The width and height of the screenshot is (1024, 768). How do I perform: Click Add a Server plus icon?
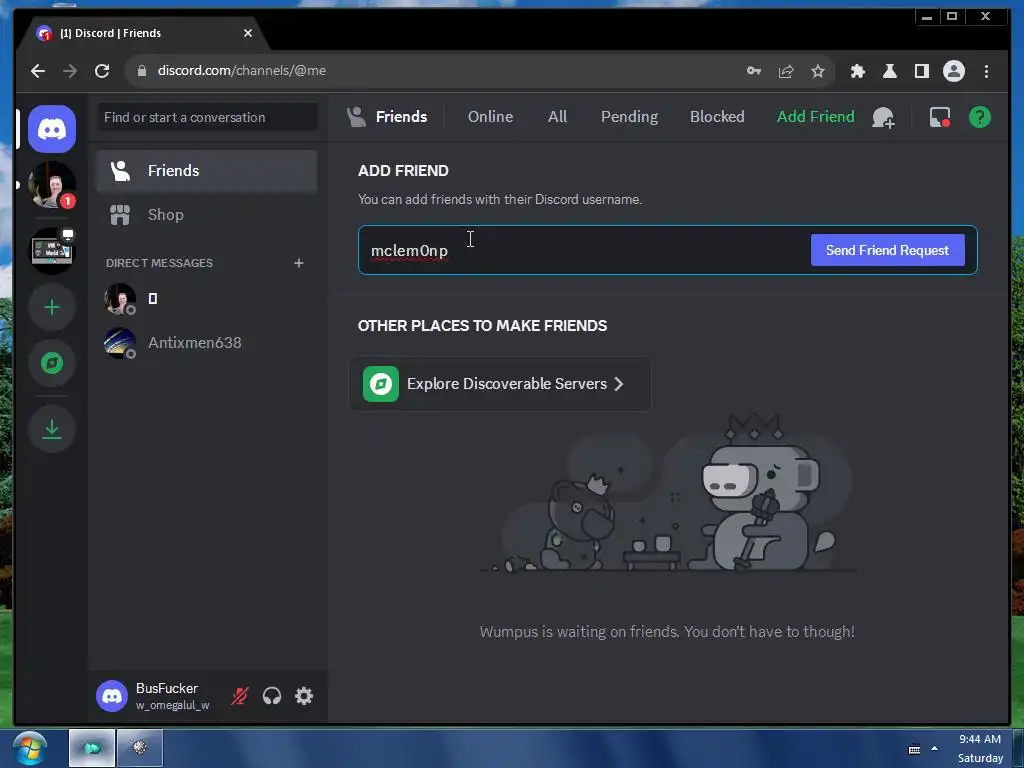pos(52,307)
